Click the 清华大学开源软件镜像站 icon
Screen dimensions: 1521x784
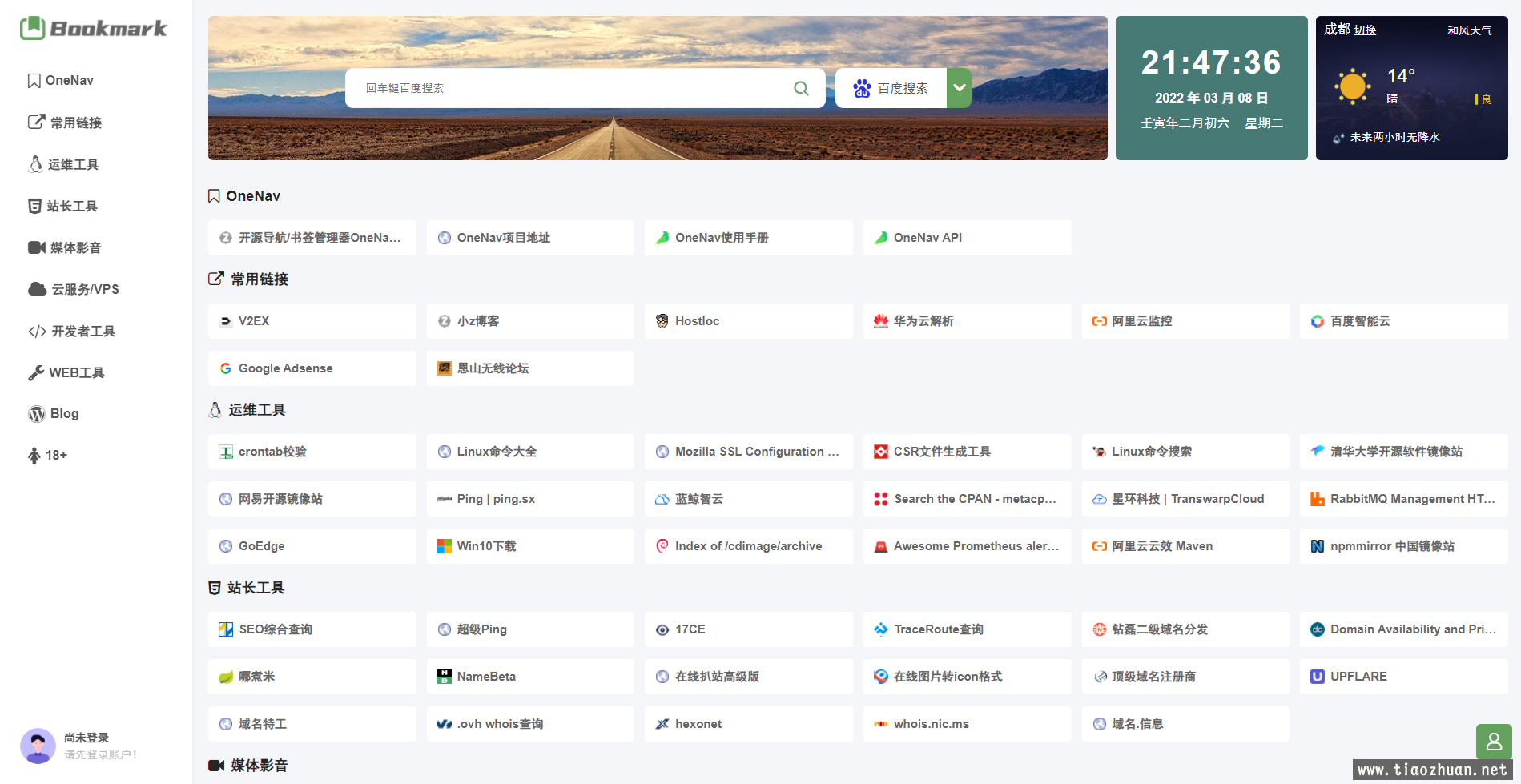1318,452
